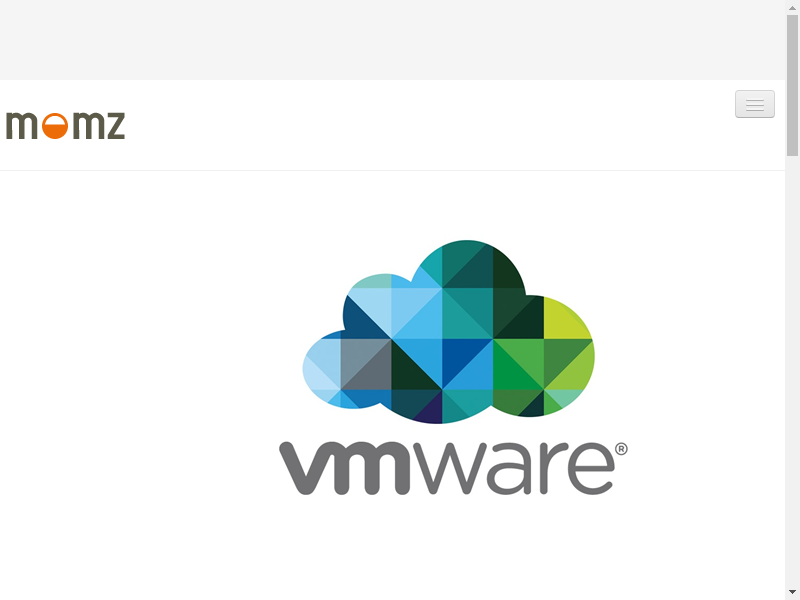Click the vertical scrollbar thumb
The image size is (800, 600).
(x=792, y=85)
